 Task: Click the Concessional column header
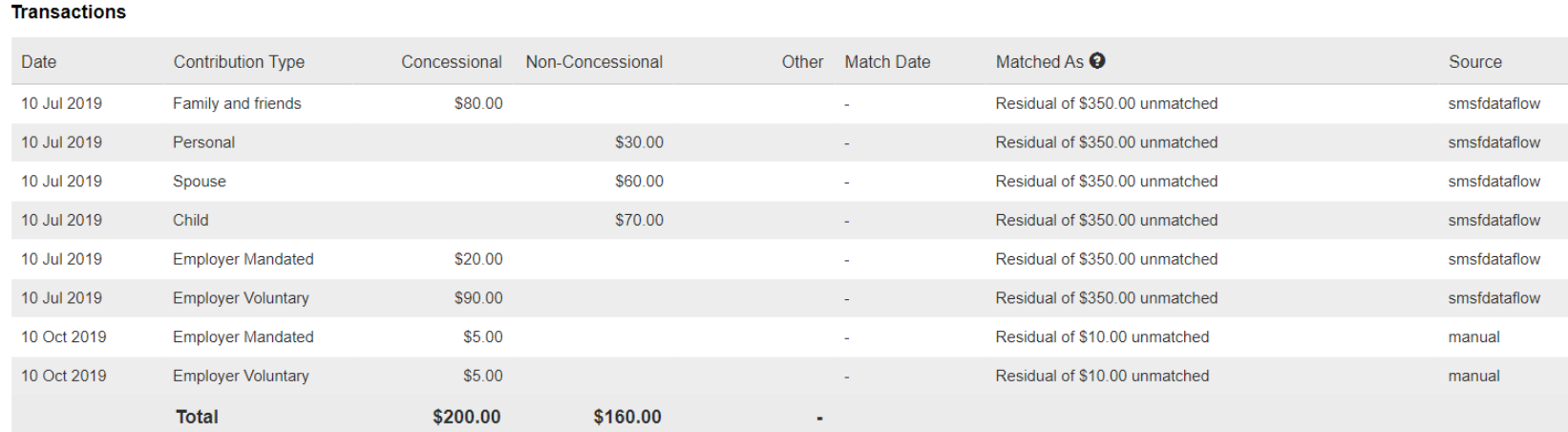click(x=452, y=61)
